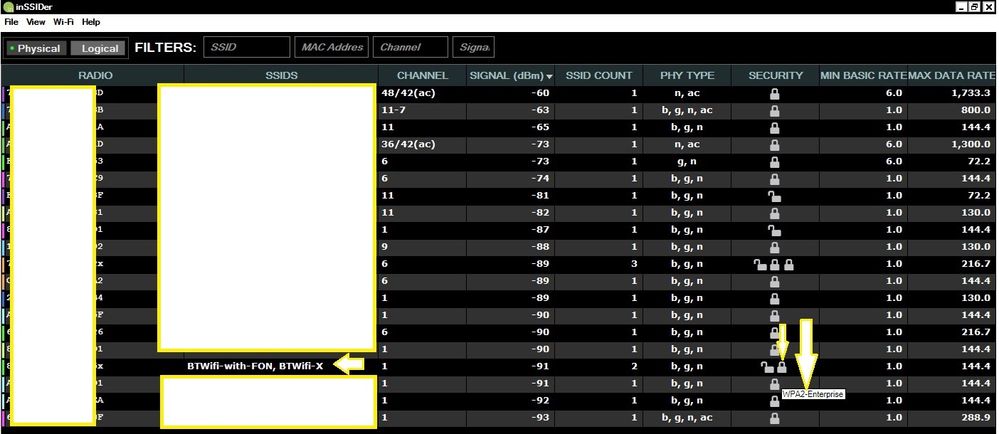
Task: Click the lock icon in the 11-7 channel row
Action: coord(775,110)
